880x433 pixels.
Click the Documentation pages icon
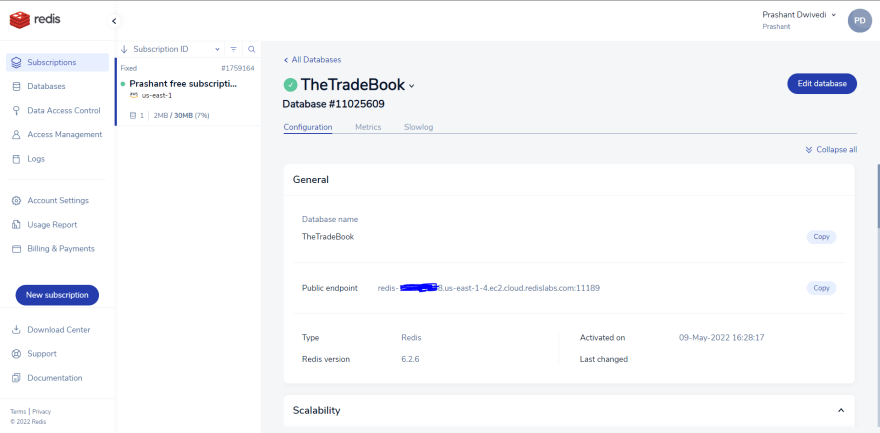pos(16,378)
